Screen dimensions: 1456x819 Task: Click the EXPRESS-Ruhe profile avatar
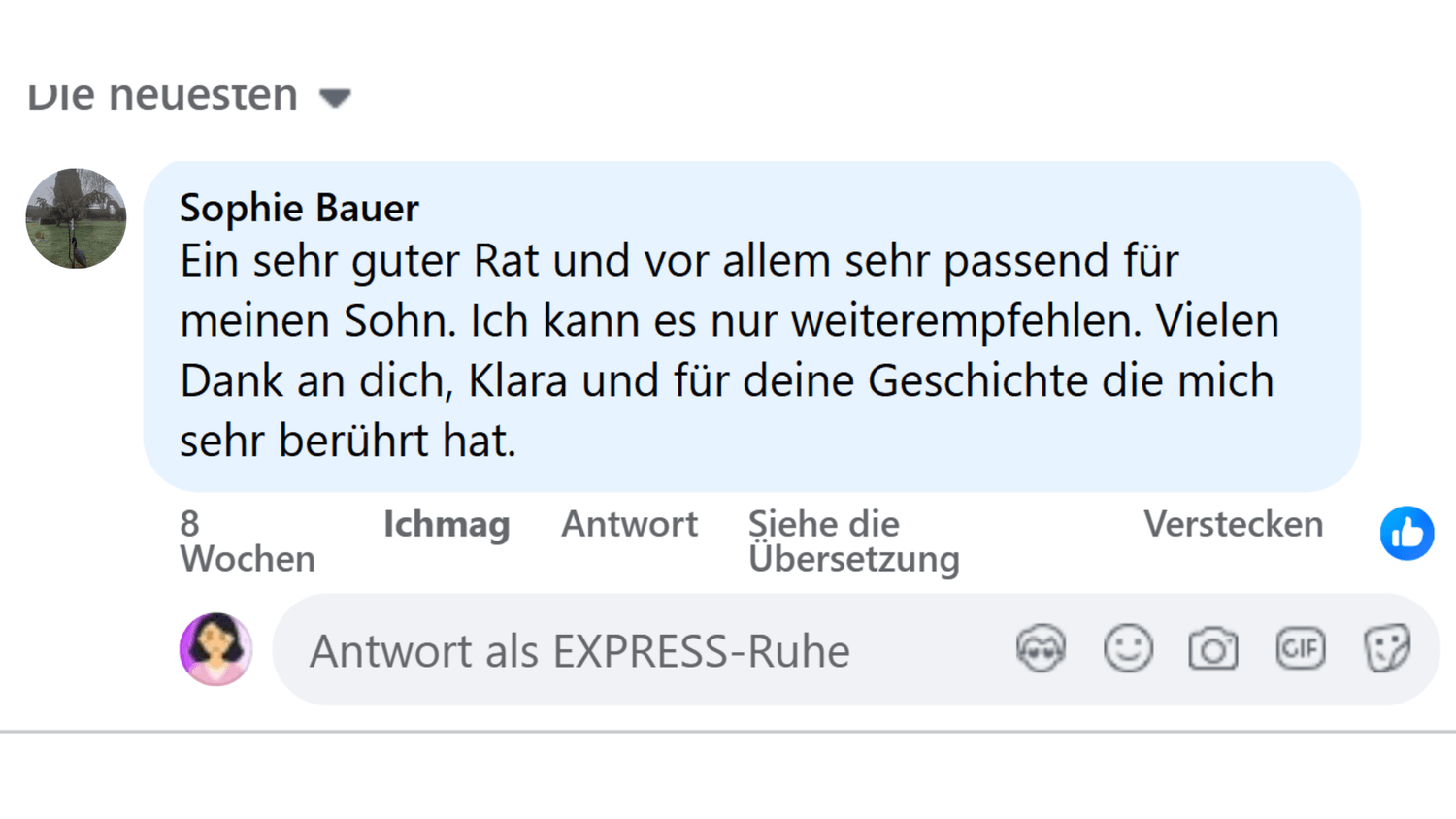pos(215,649)
